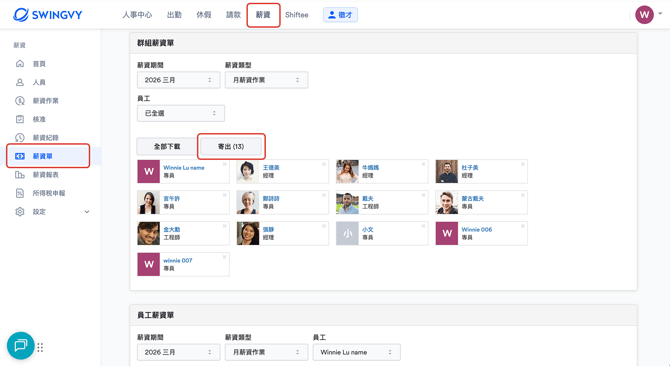Open 員工 dropdown showing Winnie Lu name
The image size is (670, 366).
coord(357,352)
